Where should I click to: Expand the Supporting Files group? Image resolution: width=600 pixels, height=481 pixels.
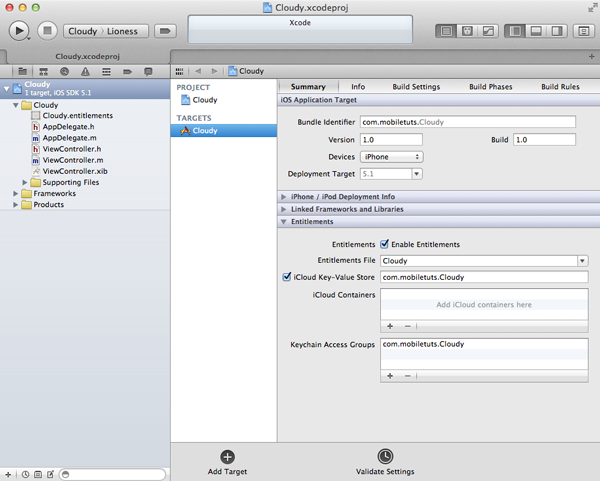click(25, 182)
